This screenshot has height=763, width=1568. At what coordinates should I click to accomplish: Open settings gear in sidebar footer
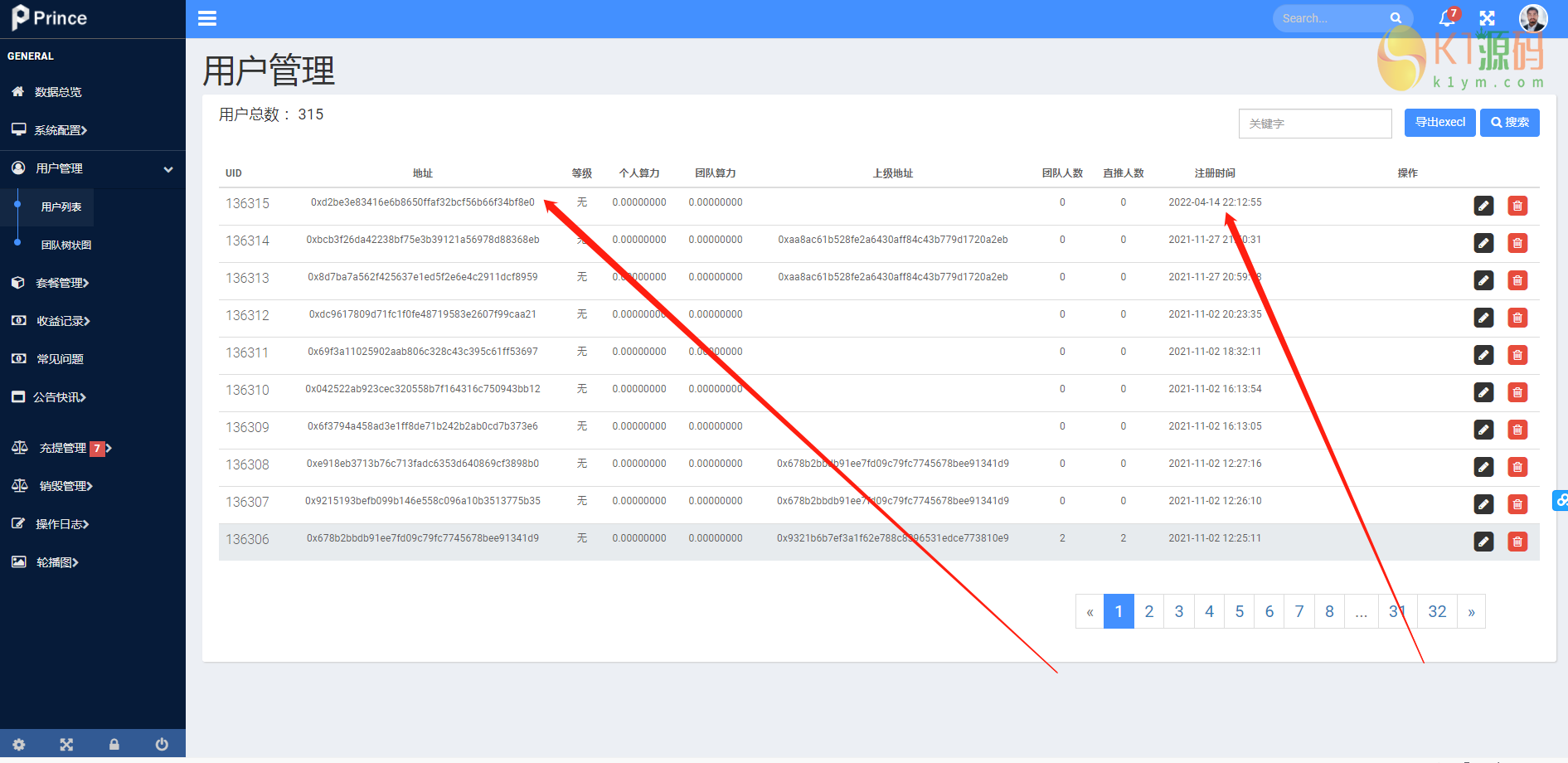click(x=19, y=745)
